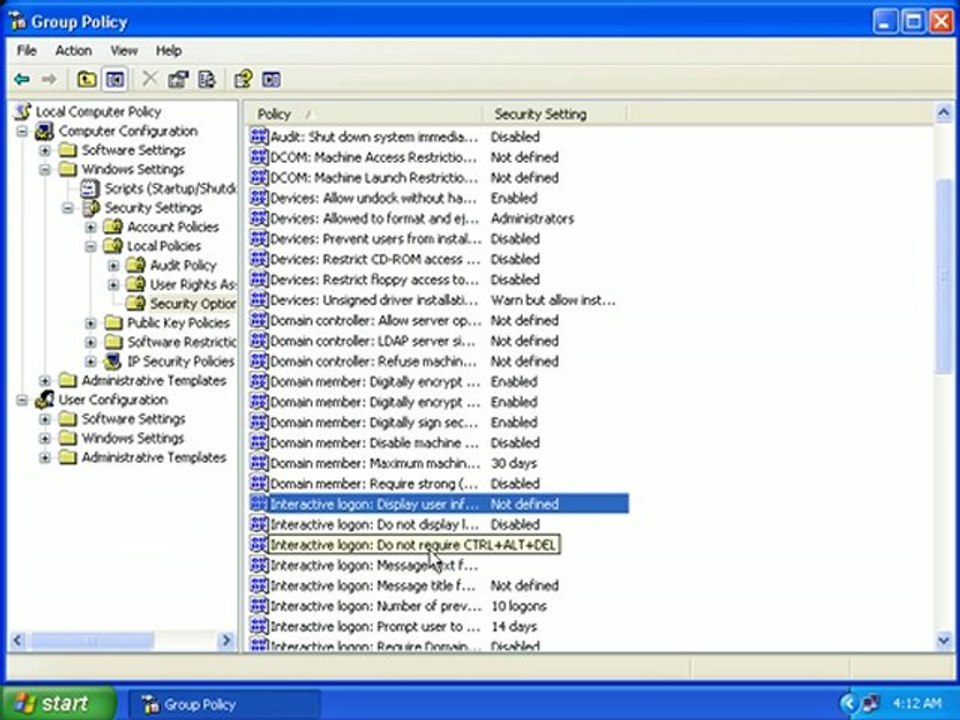
Task: Select the Security Options tree item
Action: tap(192, 304)
